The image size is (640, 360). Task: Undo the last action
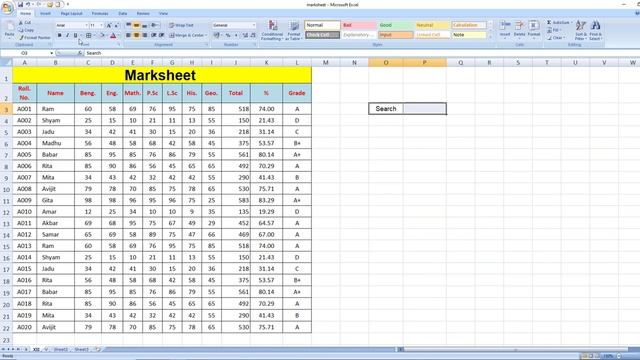pos(28,4)
